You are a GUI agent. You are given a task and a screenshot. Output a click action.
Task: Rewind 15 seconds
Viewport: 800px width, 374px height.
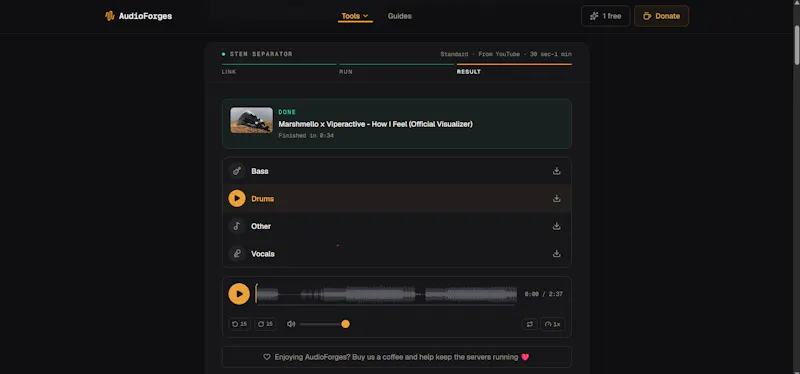[x=239, y=324]
